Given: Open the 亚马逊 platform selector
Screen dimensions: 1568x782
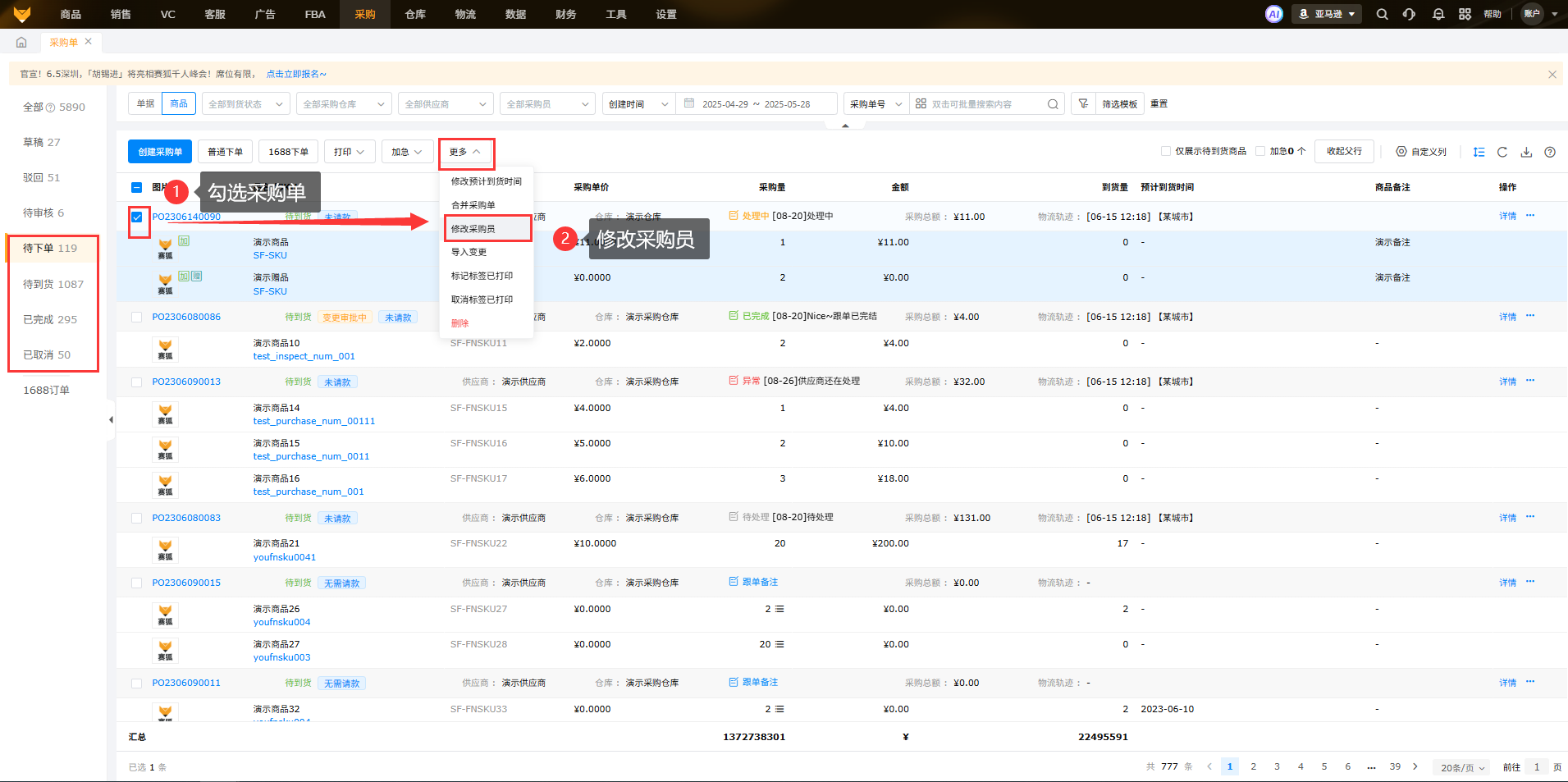Looking at the screenshot, I should pos(1327,14).
